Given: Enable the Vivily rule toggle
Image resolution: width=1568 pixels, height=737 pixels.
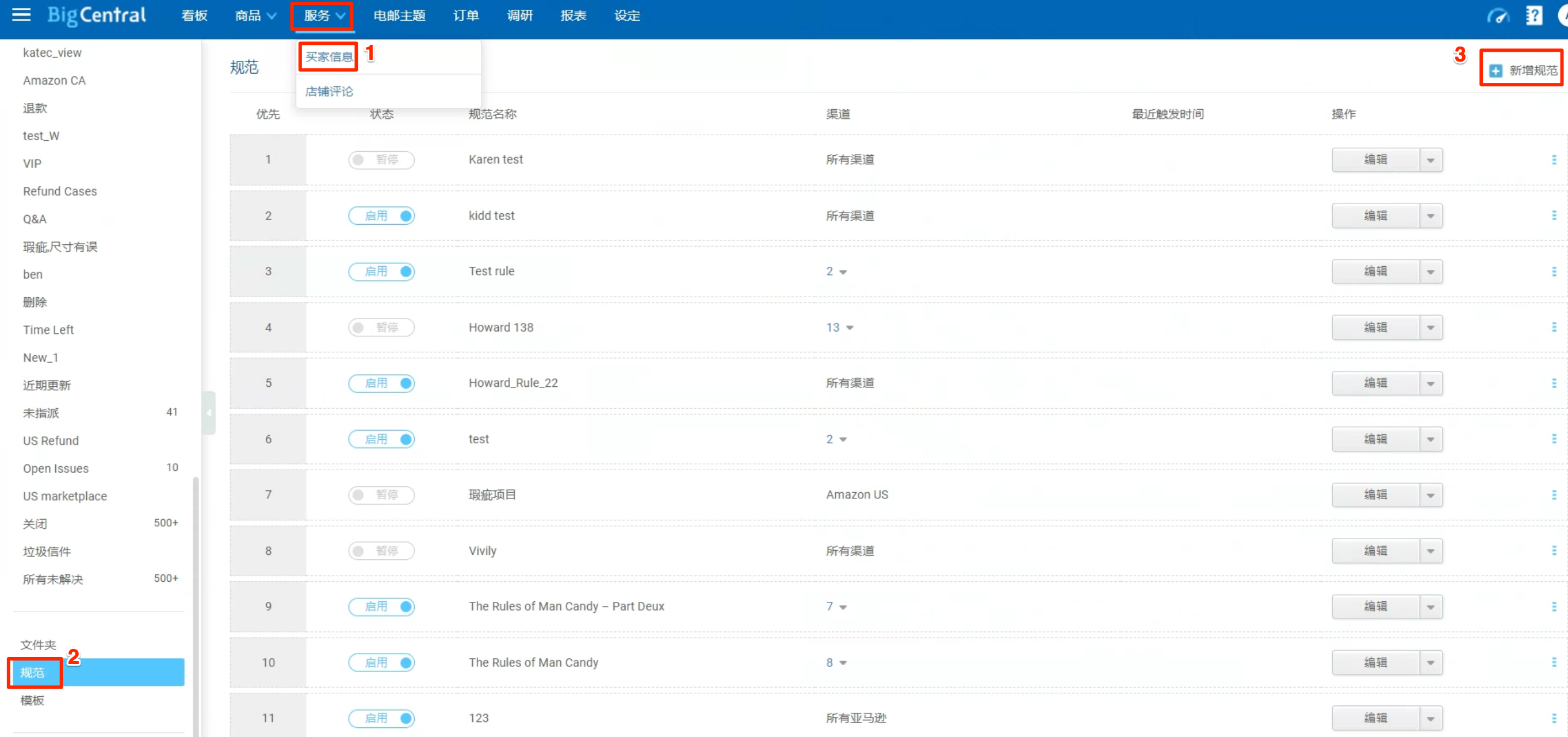Looking at the screenshot, I should coord(381,551).
